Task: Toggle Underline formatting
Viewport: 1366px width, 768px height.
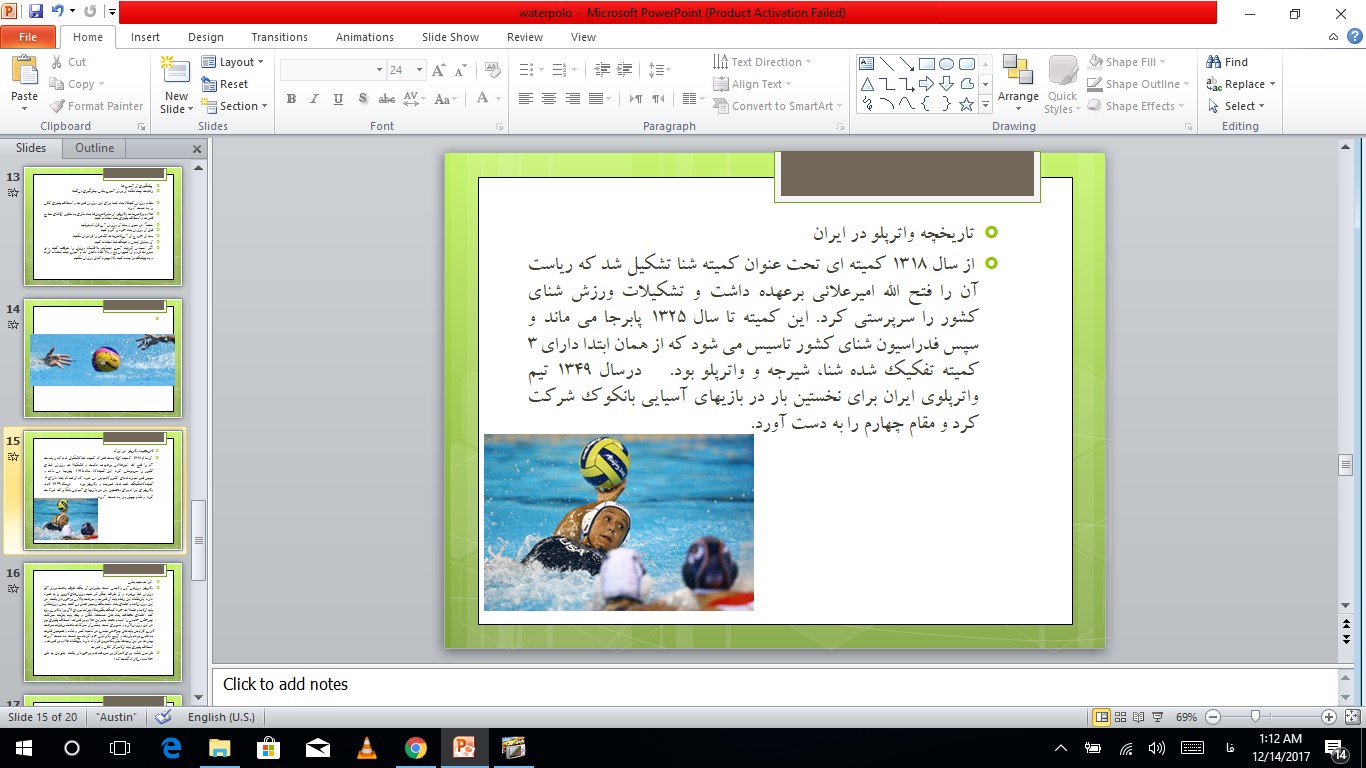Action: (339, 99)
